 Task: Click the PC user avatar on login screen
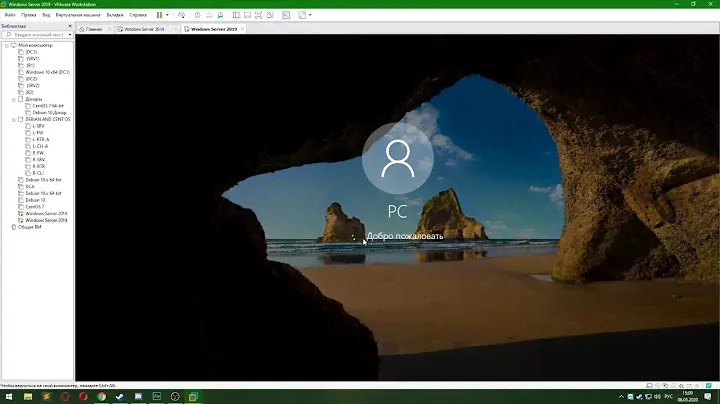pyautogui.click(x=397, y=159)
